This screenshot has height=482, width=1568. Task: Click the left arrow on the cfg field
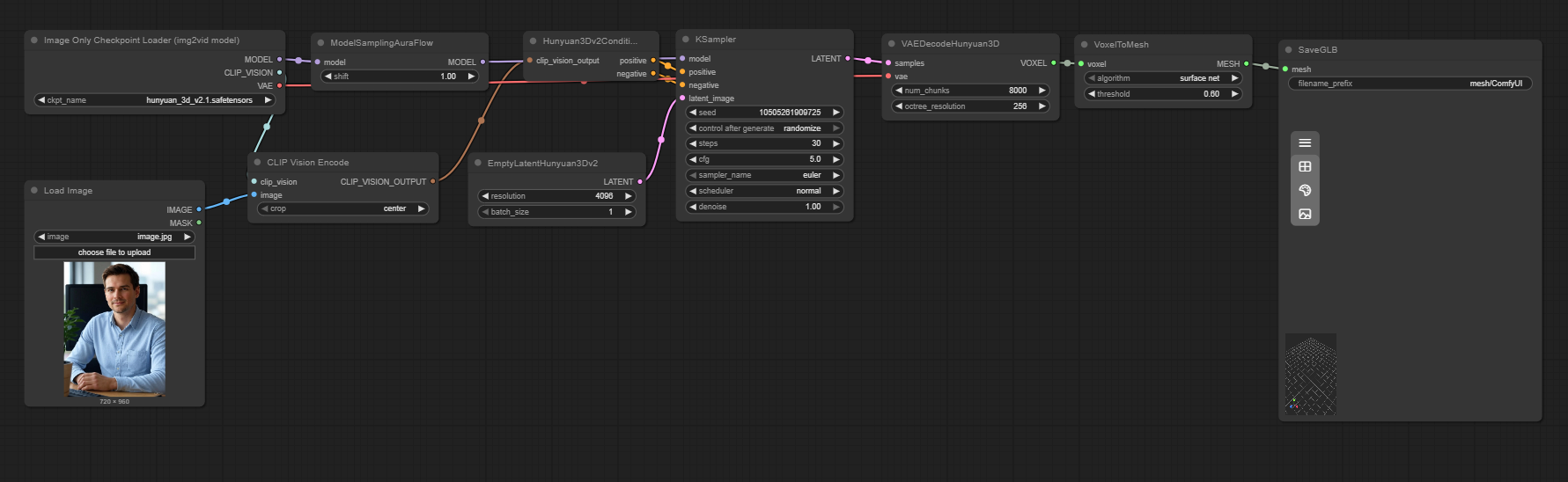point(693,159)
